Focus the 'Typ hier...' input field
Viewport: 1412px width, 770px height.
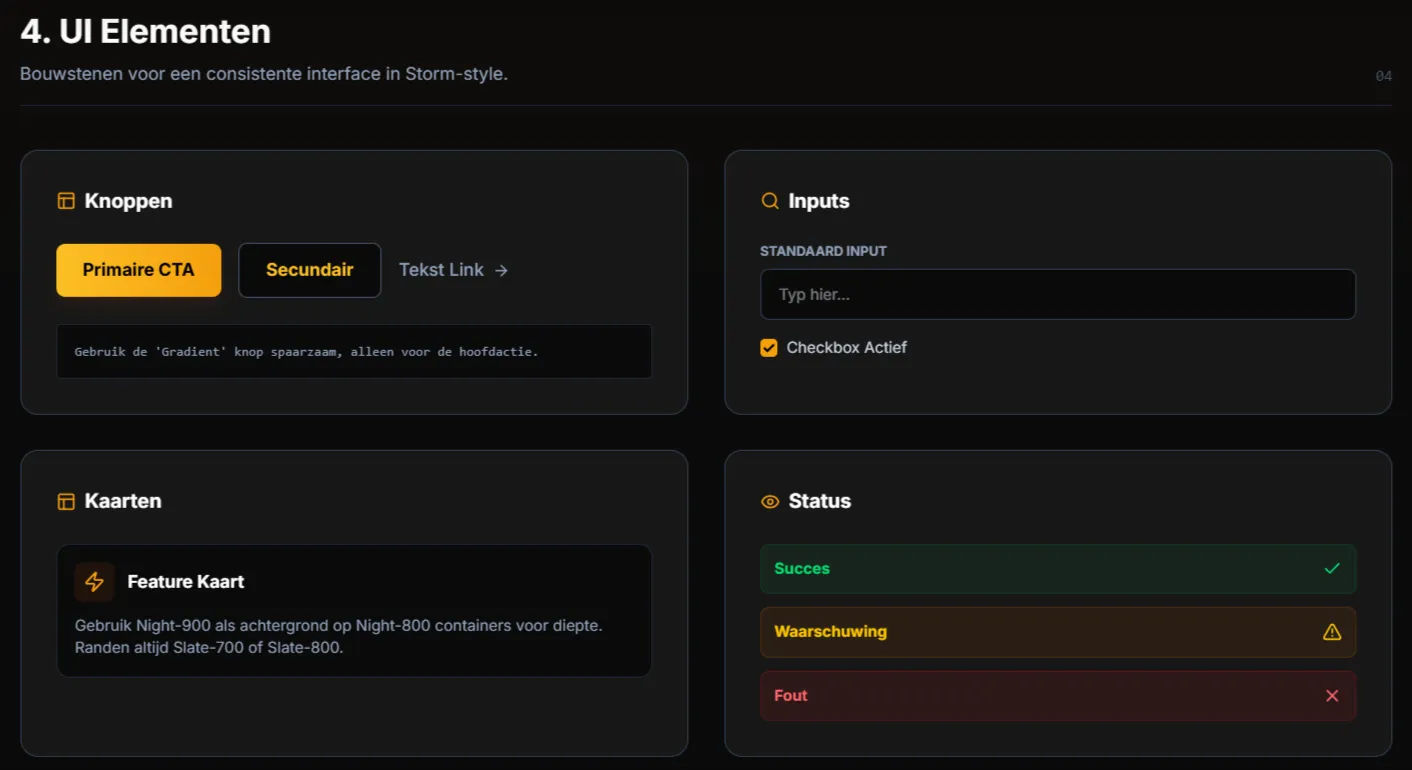click(x=1058, y=294)
